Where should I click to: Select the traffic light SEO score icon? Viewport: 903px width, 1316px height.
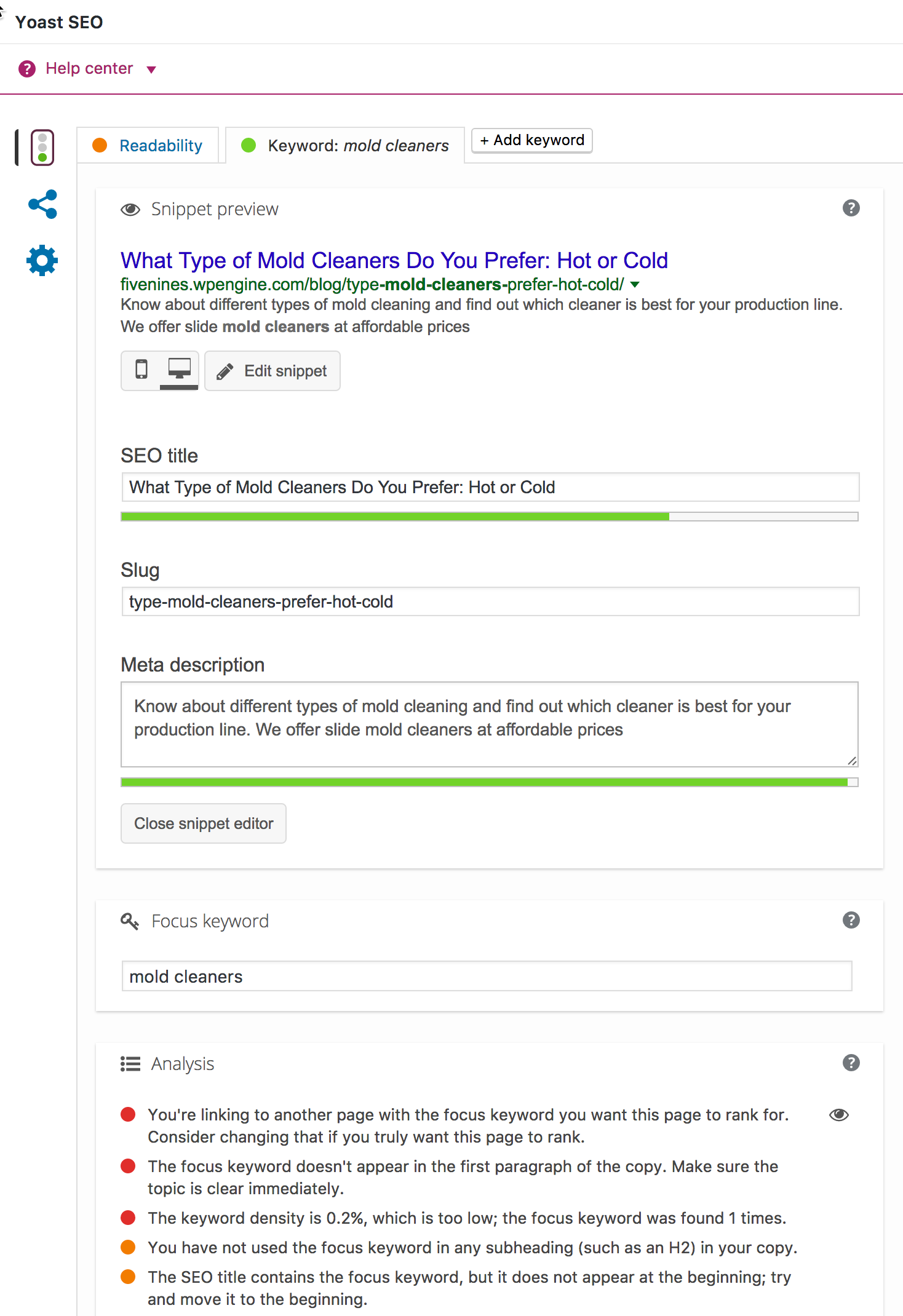click(41, 147)
